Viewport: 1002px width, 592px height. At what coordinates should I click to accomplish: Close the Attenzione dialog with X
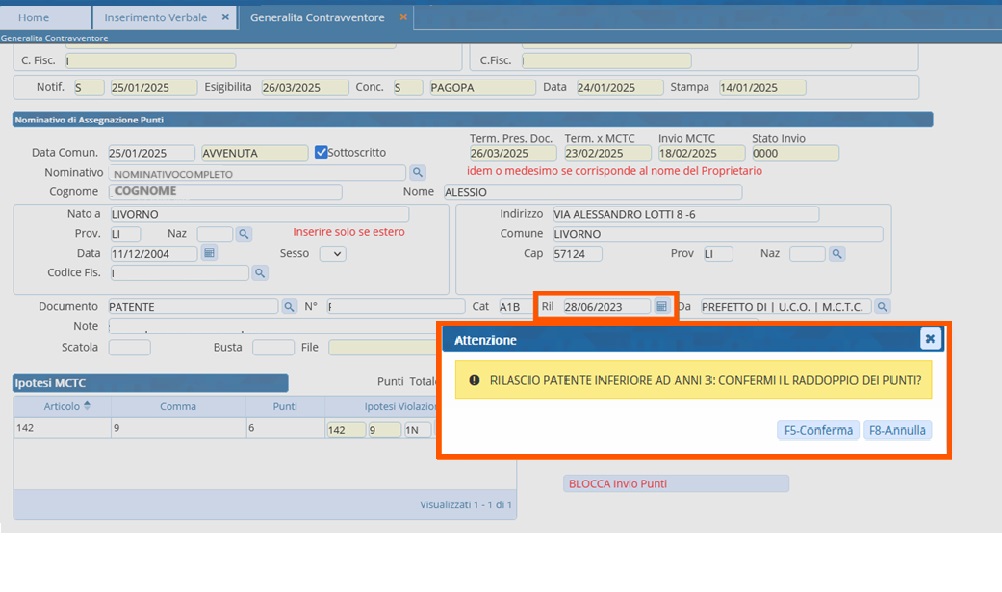pyautogui.click(x=930, y=338)
